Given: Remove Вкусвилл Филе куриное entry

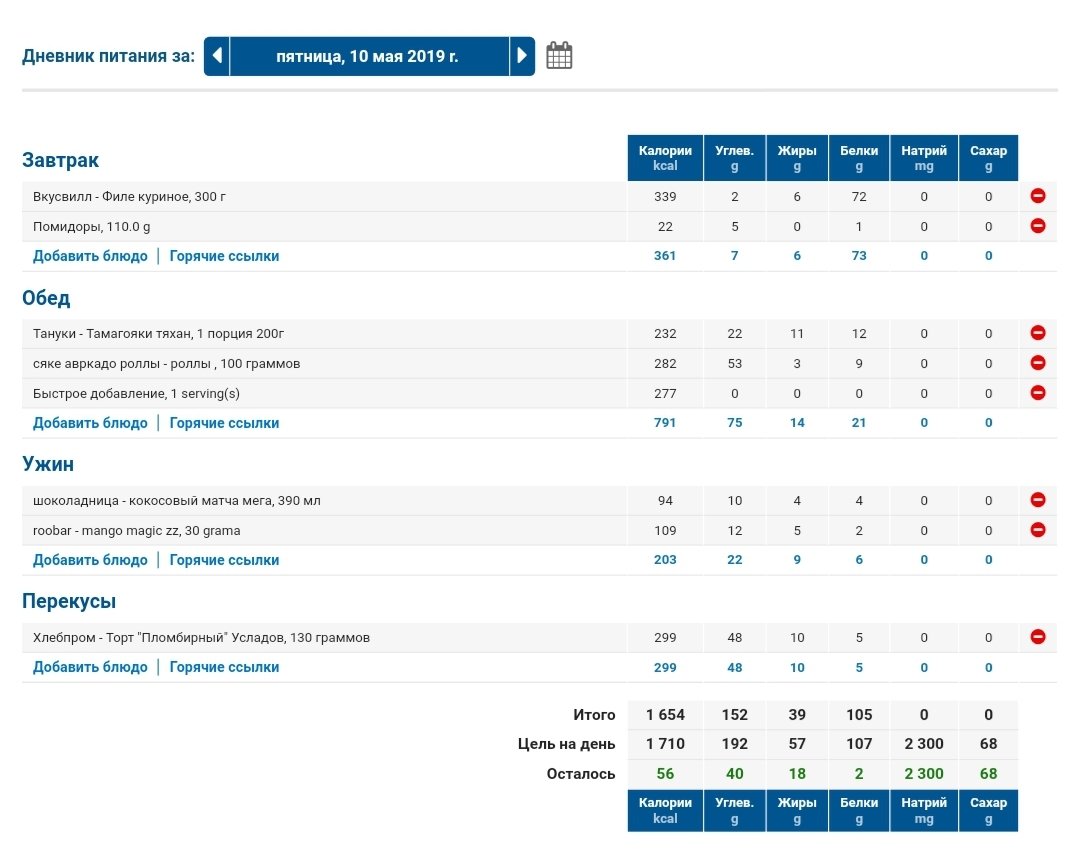Looking at the screenshot, I should point(1037,196).
